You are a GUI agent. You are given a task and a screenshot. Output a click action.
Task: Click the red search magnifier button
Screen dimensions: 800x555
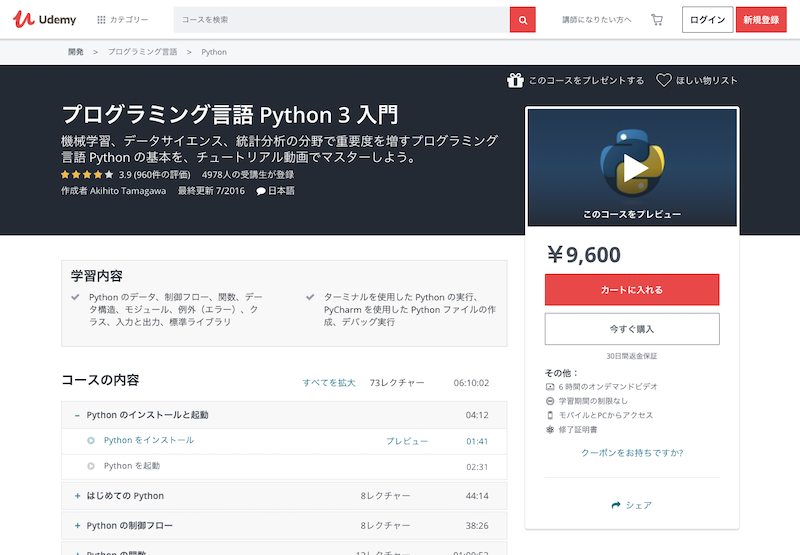coord(522,20)
